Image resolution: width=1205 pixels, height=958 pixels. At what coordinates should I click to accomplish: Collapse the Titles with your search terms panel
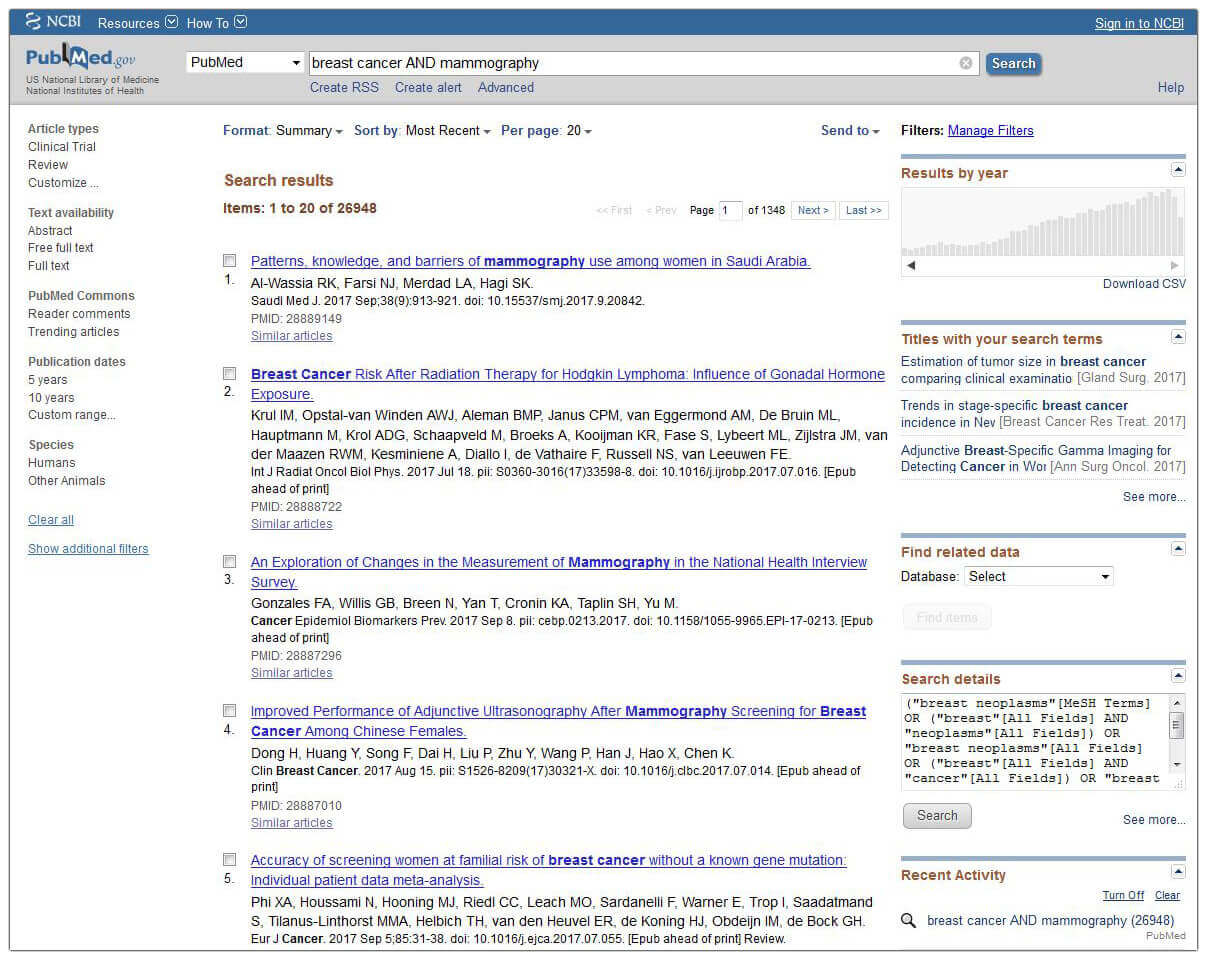pos(1178,337)
